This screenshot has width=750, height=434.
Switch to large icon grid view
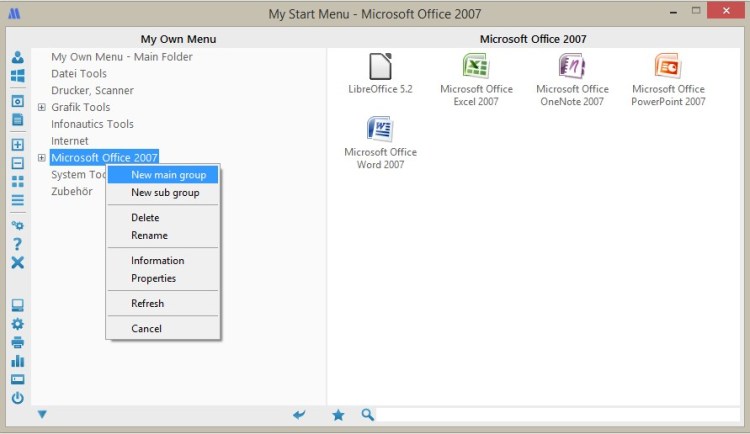(x=18, y=181)
